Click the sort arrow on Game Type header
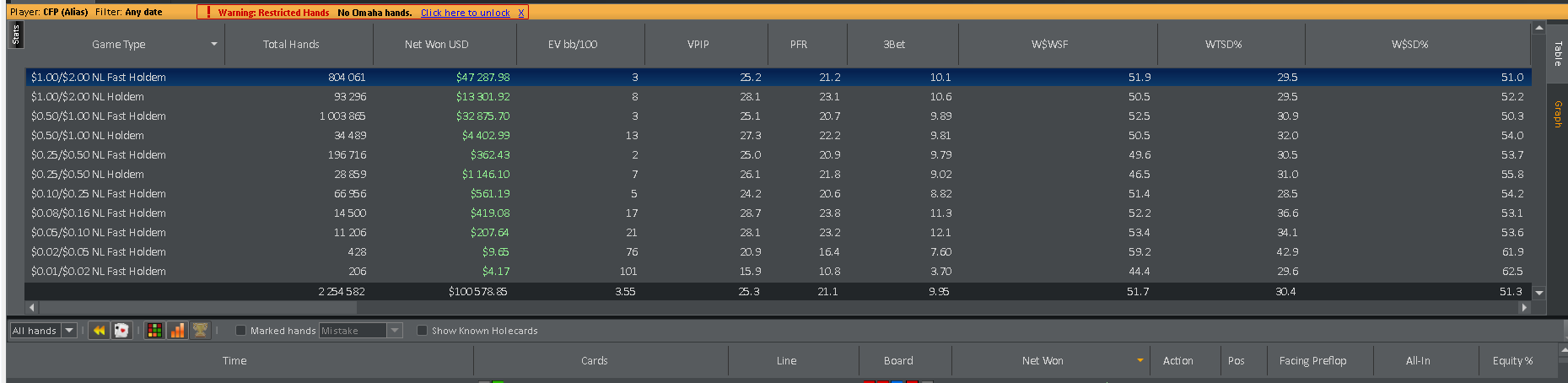Screen dimensions: 1568x383 click(x=214, y=44)
